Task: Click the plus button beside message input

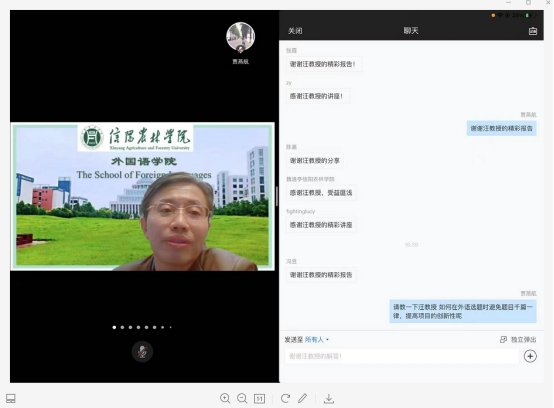Action: pyautogui.click(x=530, y=356)
